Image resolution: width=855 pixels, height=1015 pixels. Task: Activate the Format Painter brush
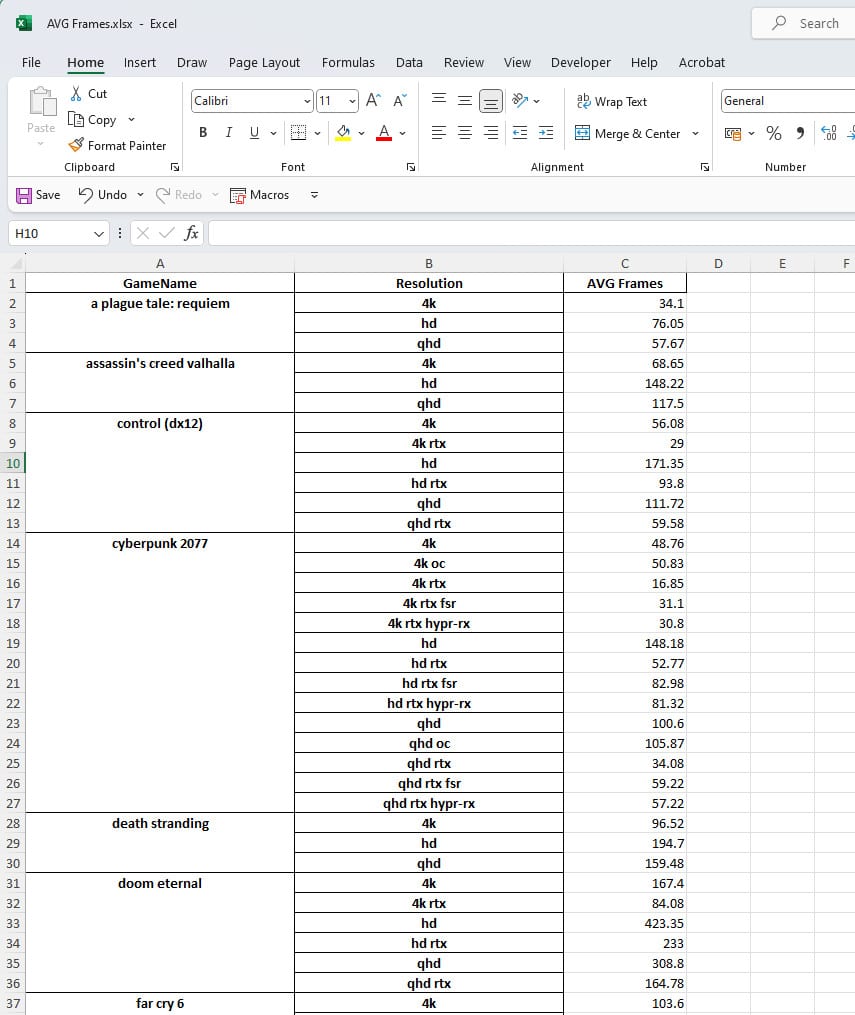(76, 145)
